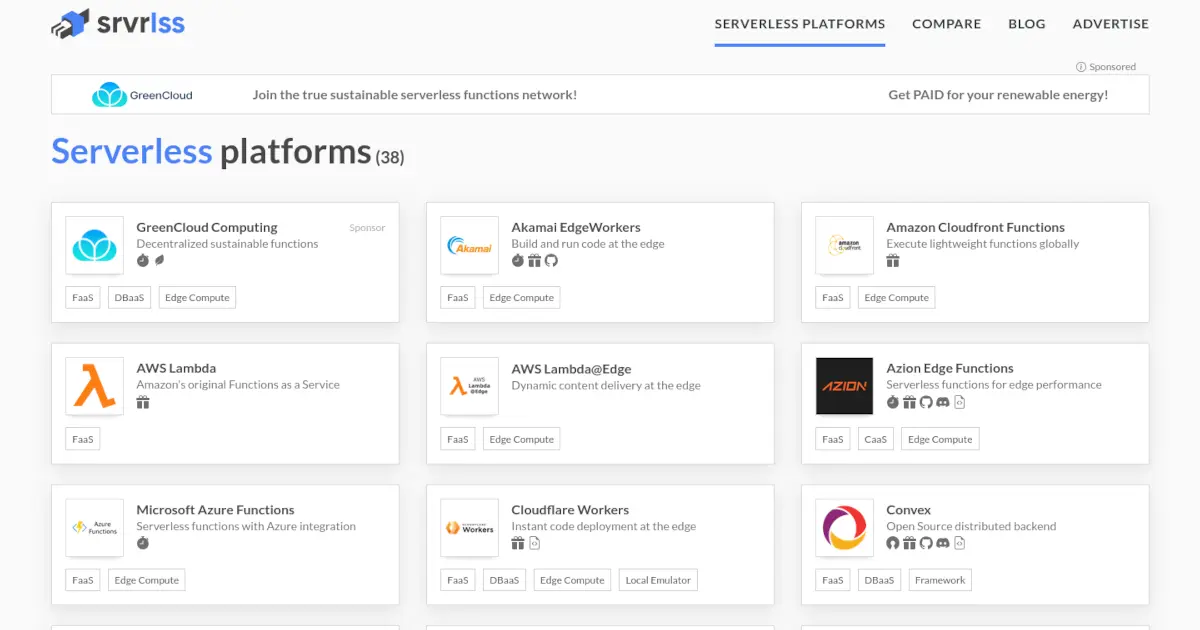Click "Amazon's original Functions as a Service"
The height and width of the screenshot is (630, 1200).
pyautogui.click(x=238, y=385)
